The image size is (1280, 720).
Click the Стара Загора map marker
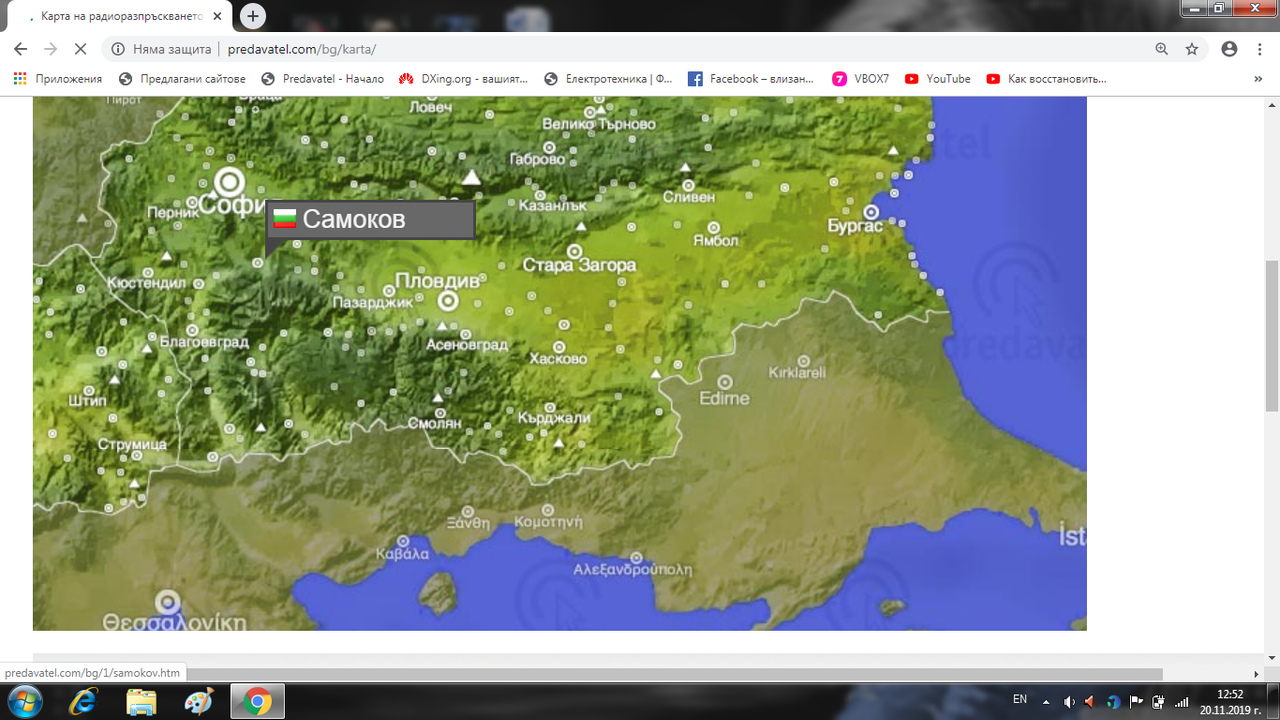pyautogui.click(x=575, y=251)
